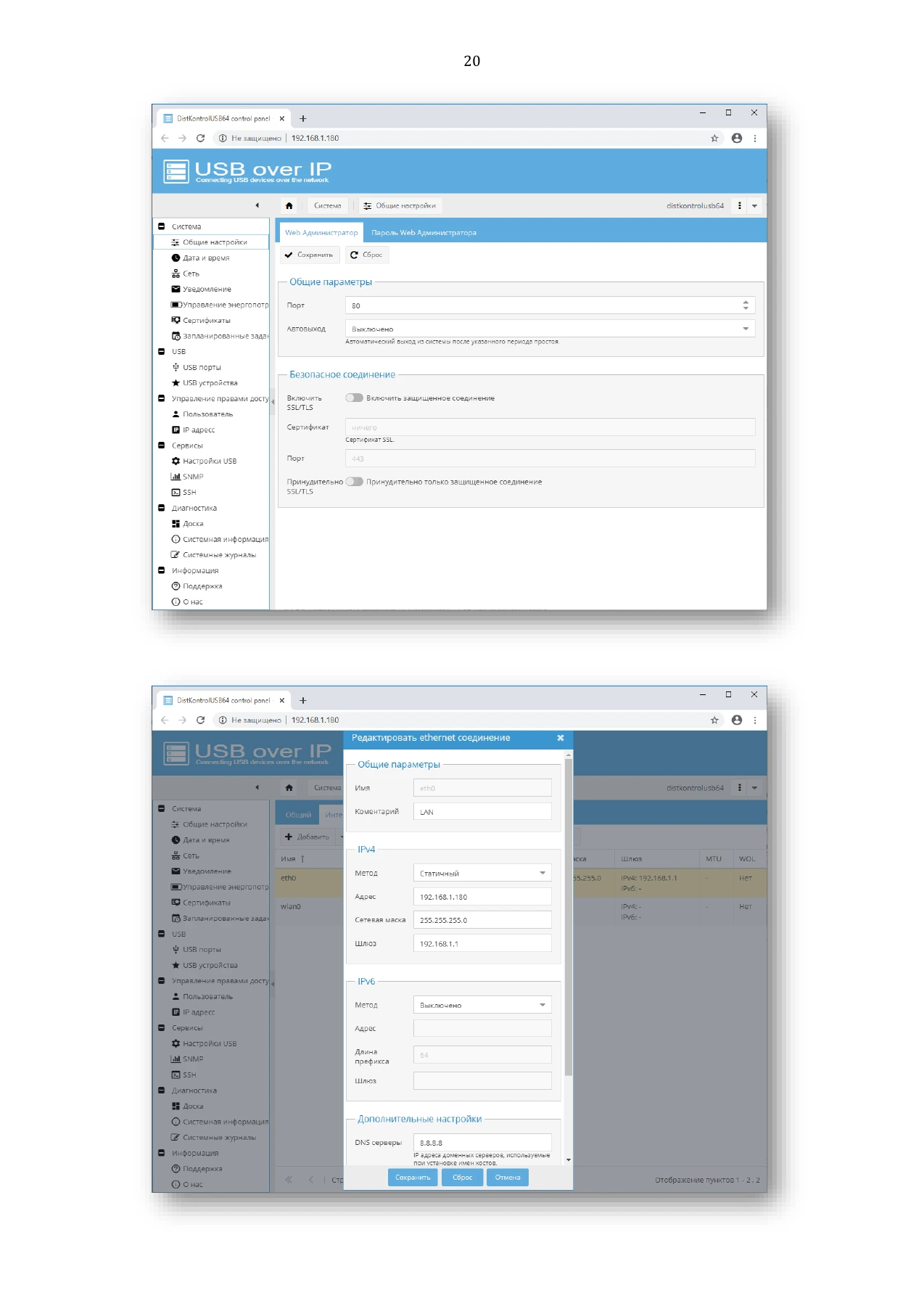Screen dimensions: 924x1306
Task: Close the Редактировать ethernet соединение dialog
Action: (561, 738)
